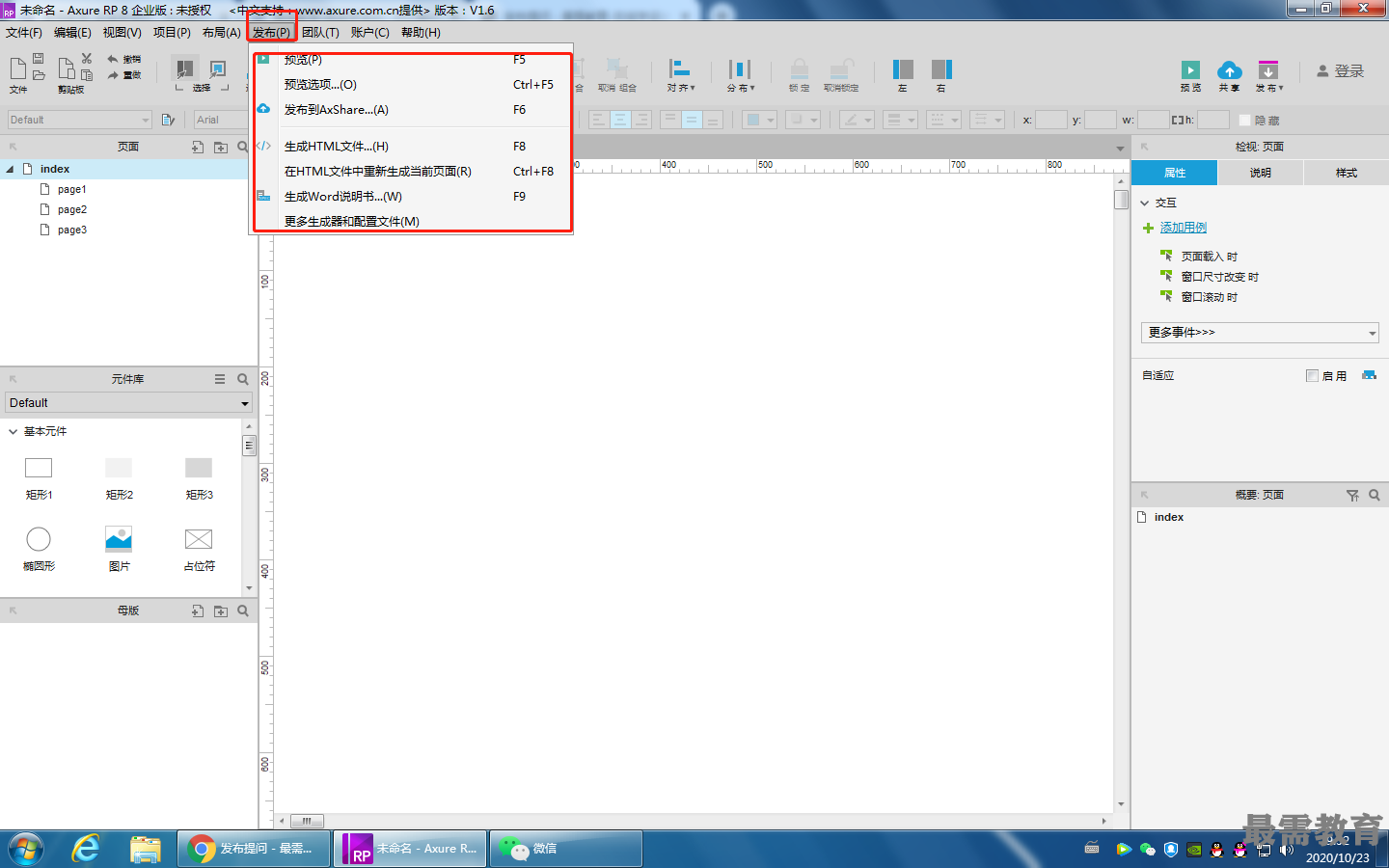Click the new file icon in toolbar
Screen dimensions: 1389x868
click(17, 68)
